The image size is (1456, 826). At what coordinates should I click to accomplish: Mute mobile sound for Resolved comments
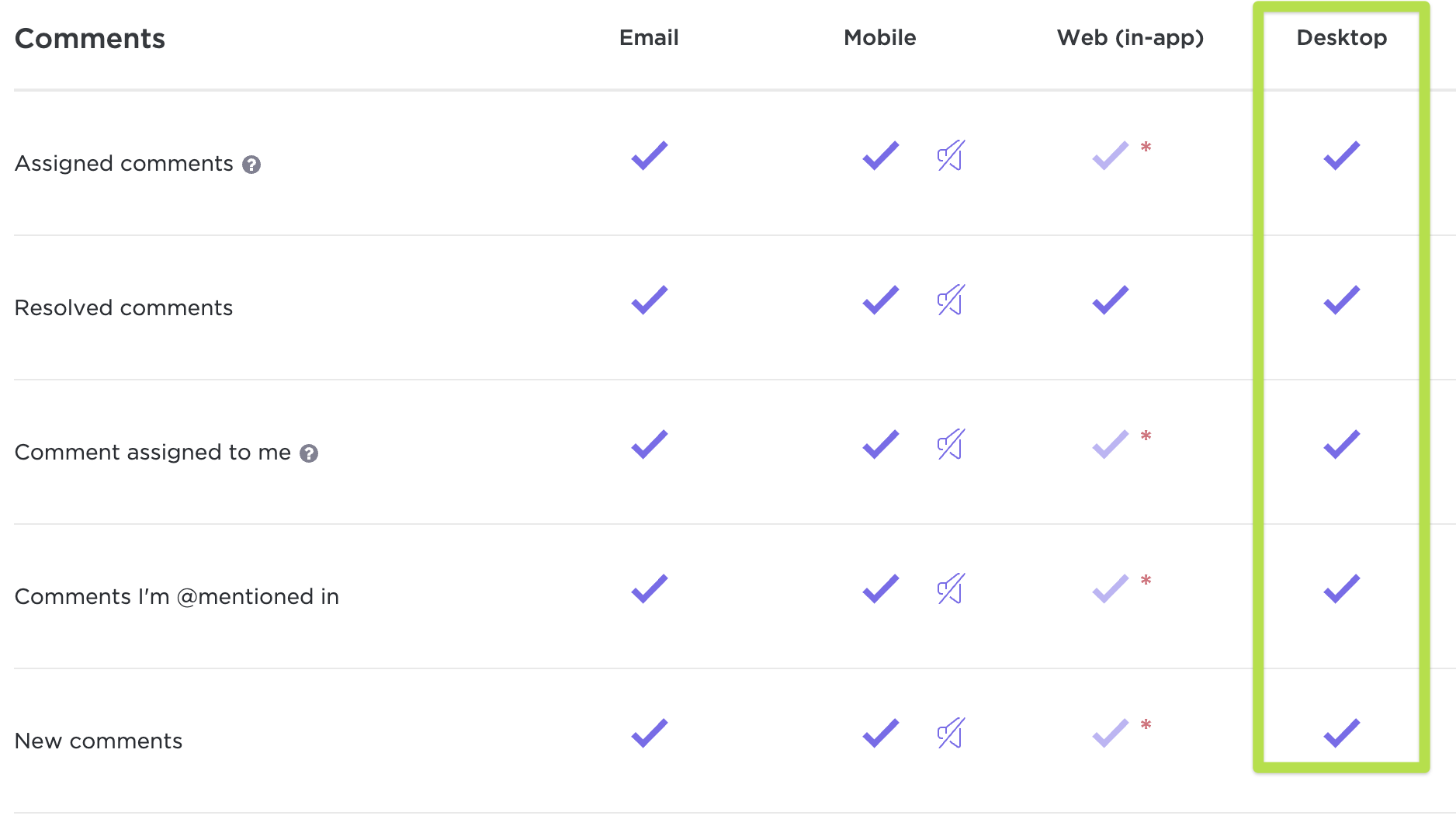click(x=951, y=300)
